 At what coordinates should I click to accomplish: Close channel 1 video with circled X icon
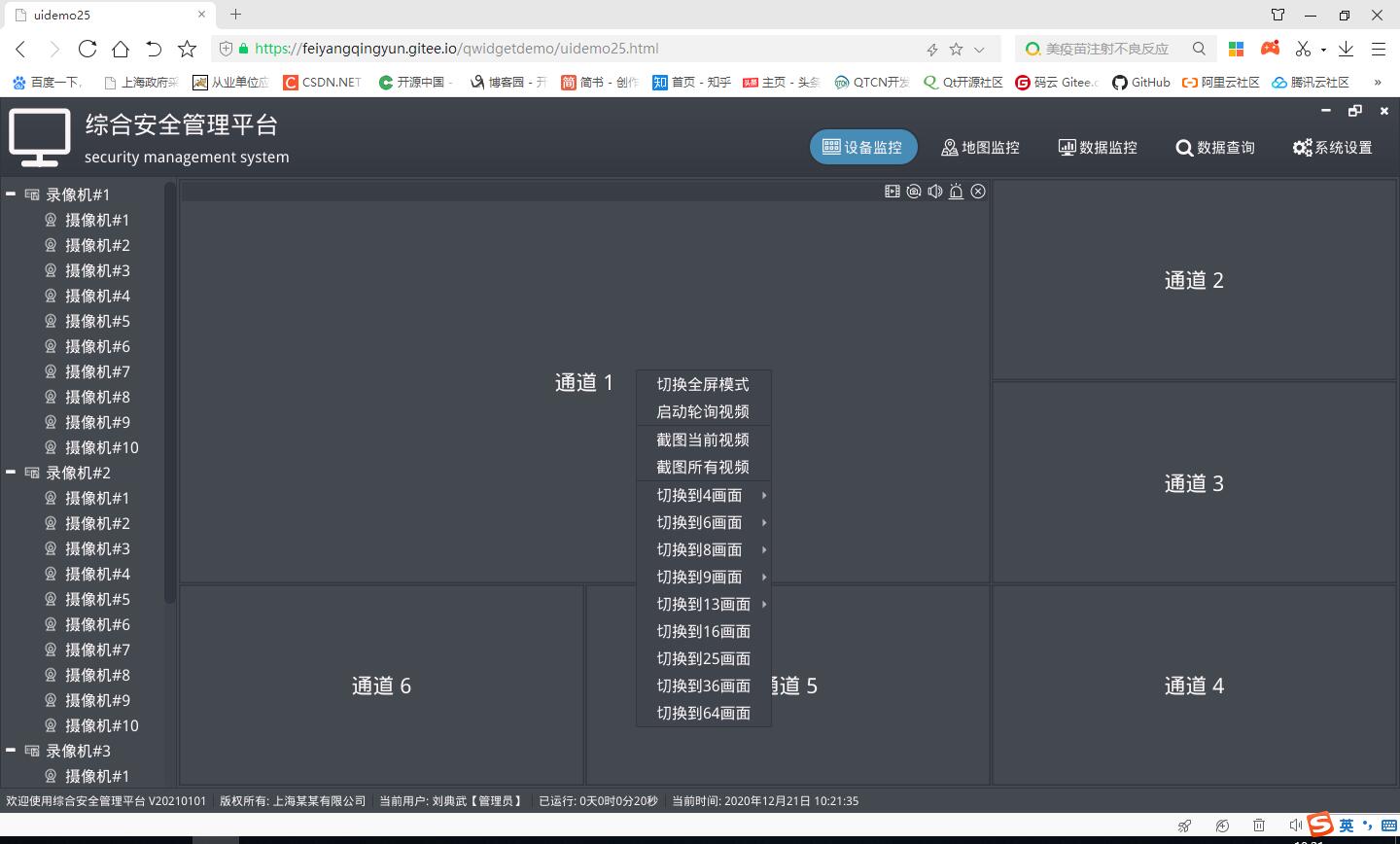click(x=978, y=192)
